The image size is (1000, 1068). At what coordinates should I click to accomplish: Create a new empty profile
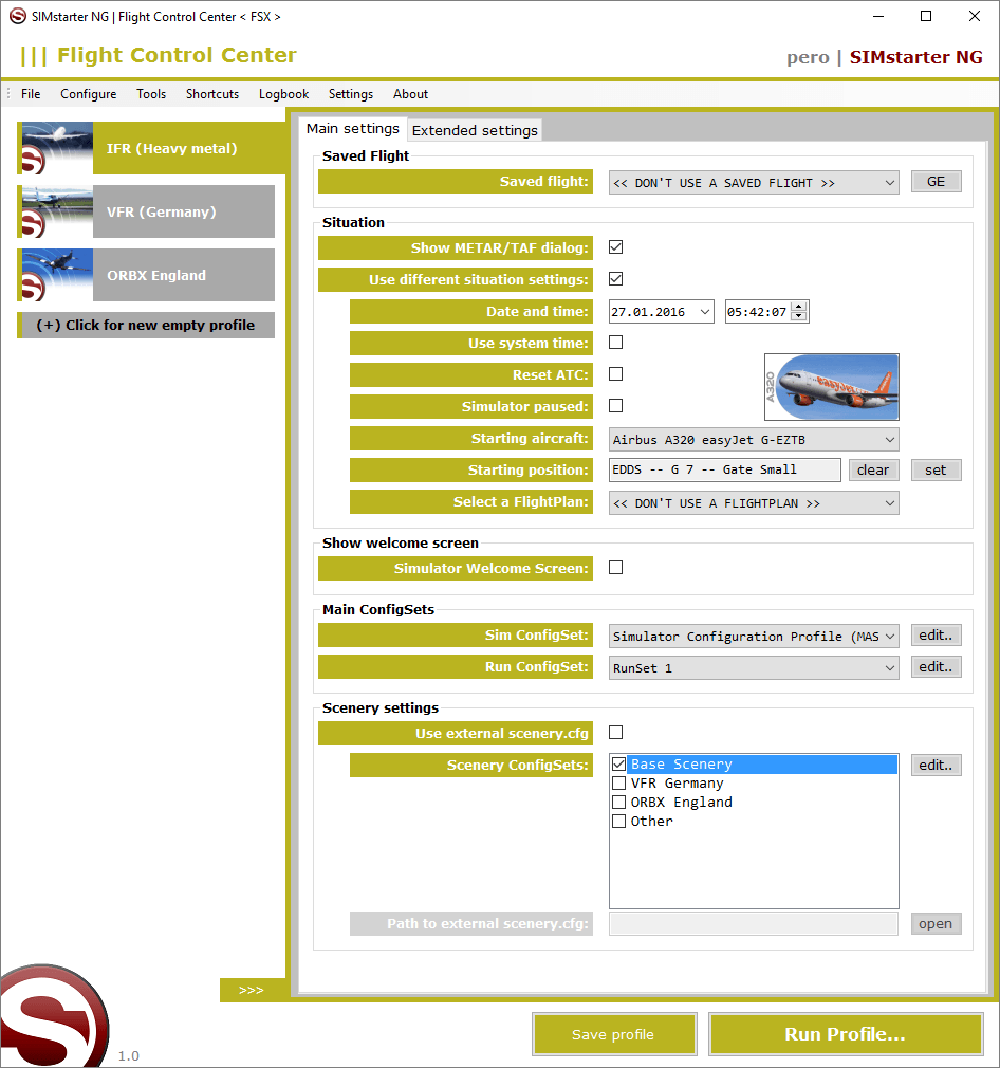coord(146,325)
